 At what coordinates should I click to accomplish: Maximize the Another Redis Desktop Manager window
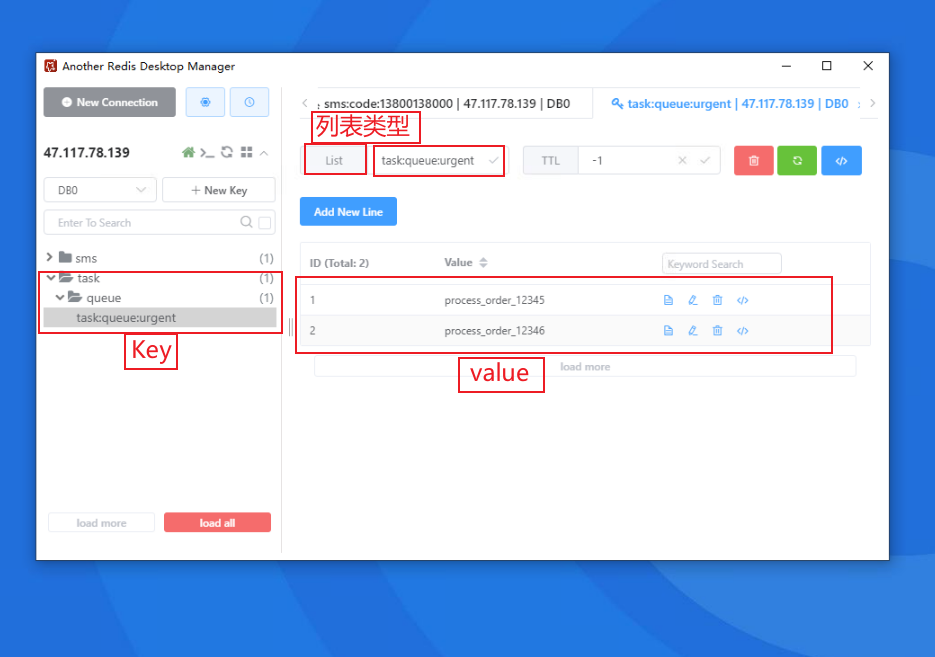pyautogui.click(x=826, y=66)
